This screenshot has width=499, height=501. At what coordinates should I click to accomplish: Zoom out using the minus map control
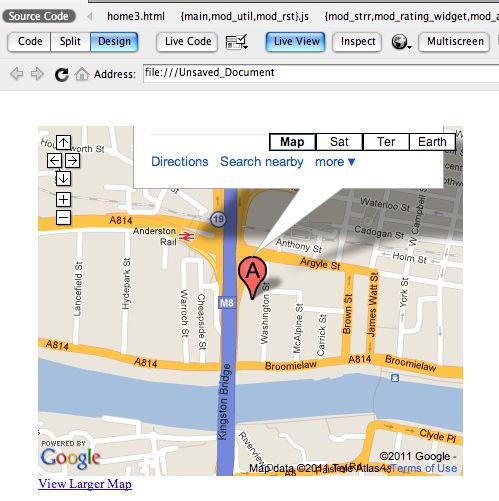(x=63, y=218)
